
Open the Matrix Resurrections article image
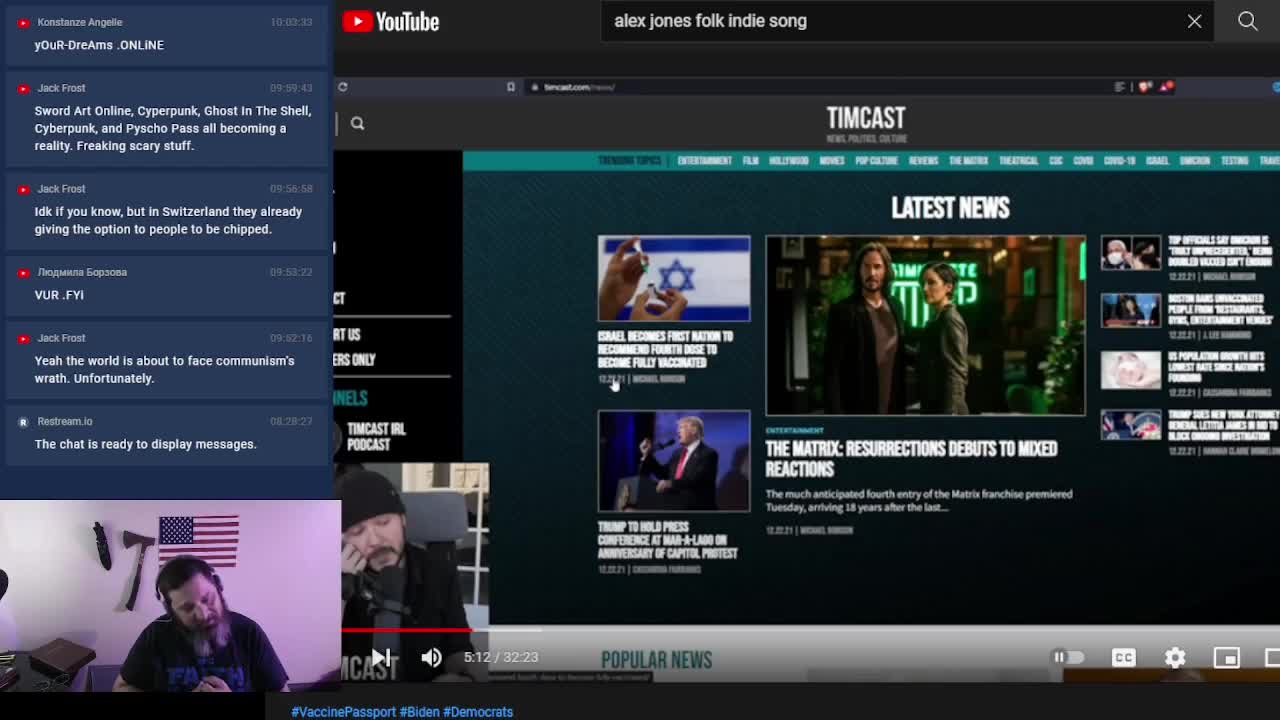tap(925, 325)
